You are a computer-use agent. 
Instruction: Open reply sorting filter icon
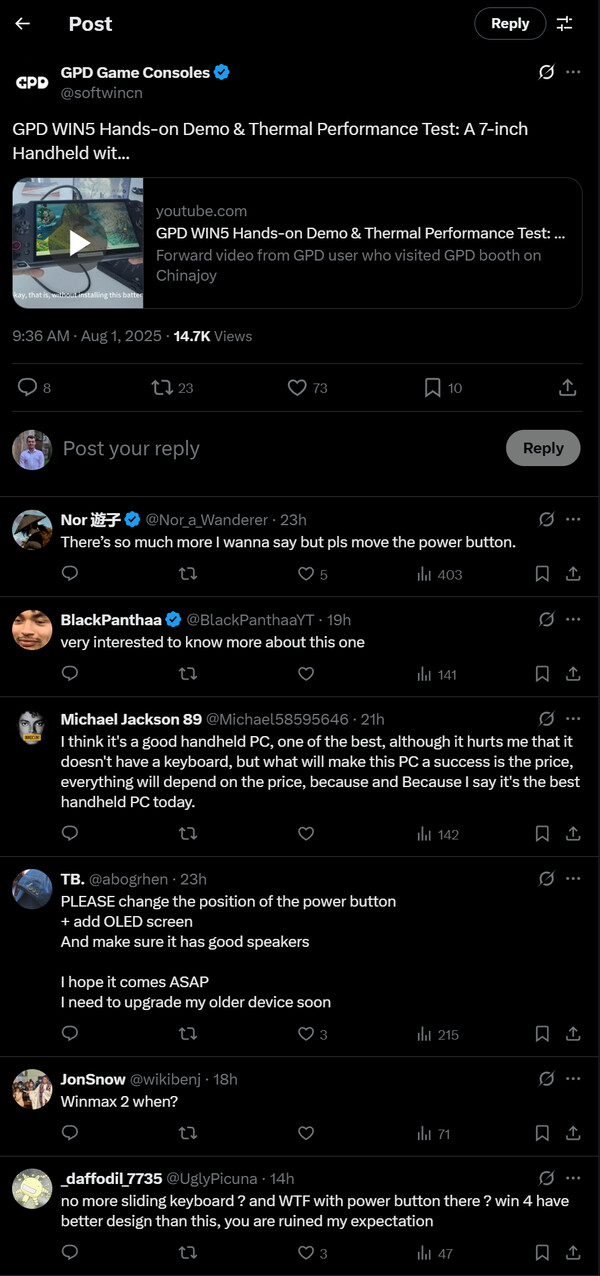(565, 23)
